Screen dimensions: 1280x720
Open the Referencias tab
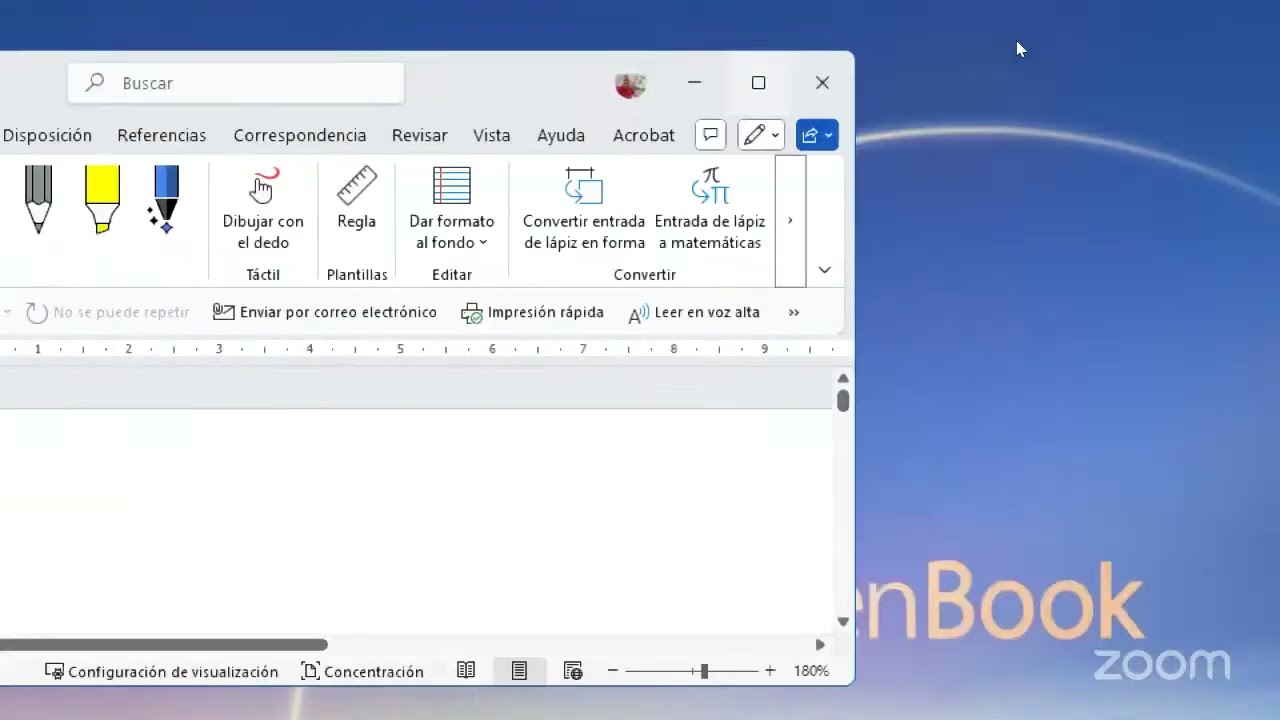point(162,135)
